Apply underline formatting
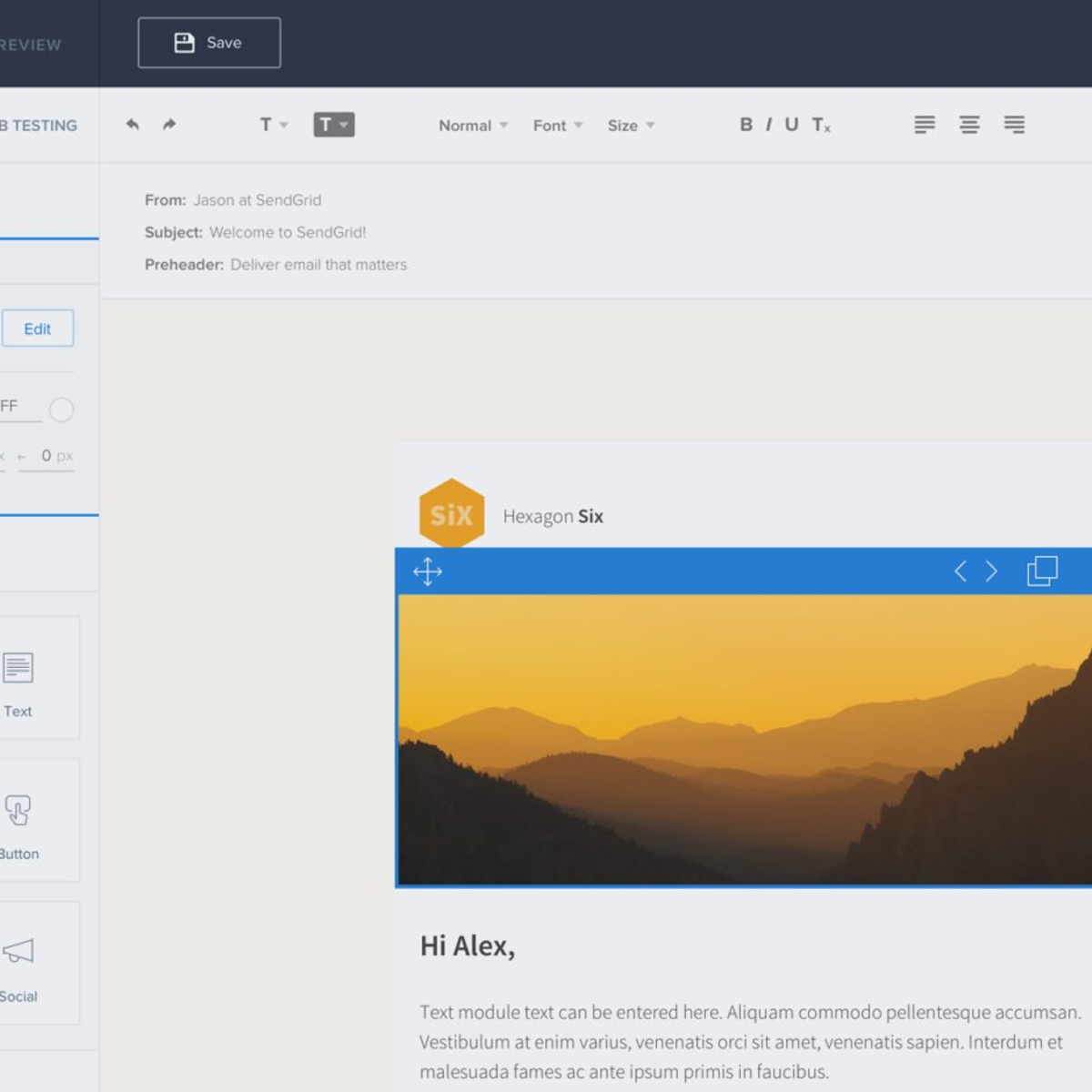 pyautogui.click(x=791, y=125)
